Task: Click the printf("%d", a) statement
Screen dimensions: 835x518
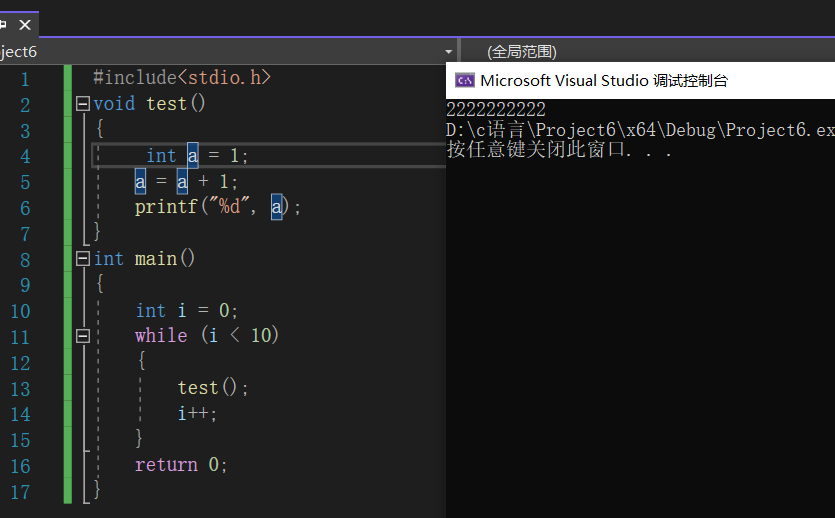Action: tap(218, 207)
